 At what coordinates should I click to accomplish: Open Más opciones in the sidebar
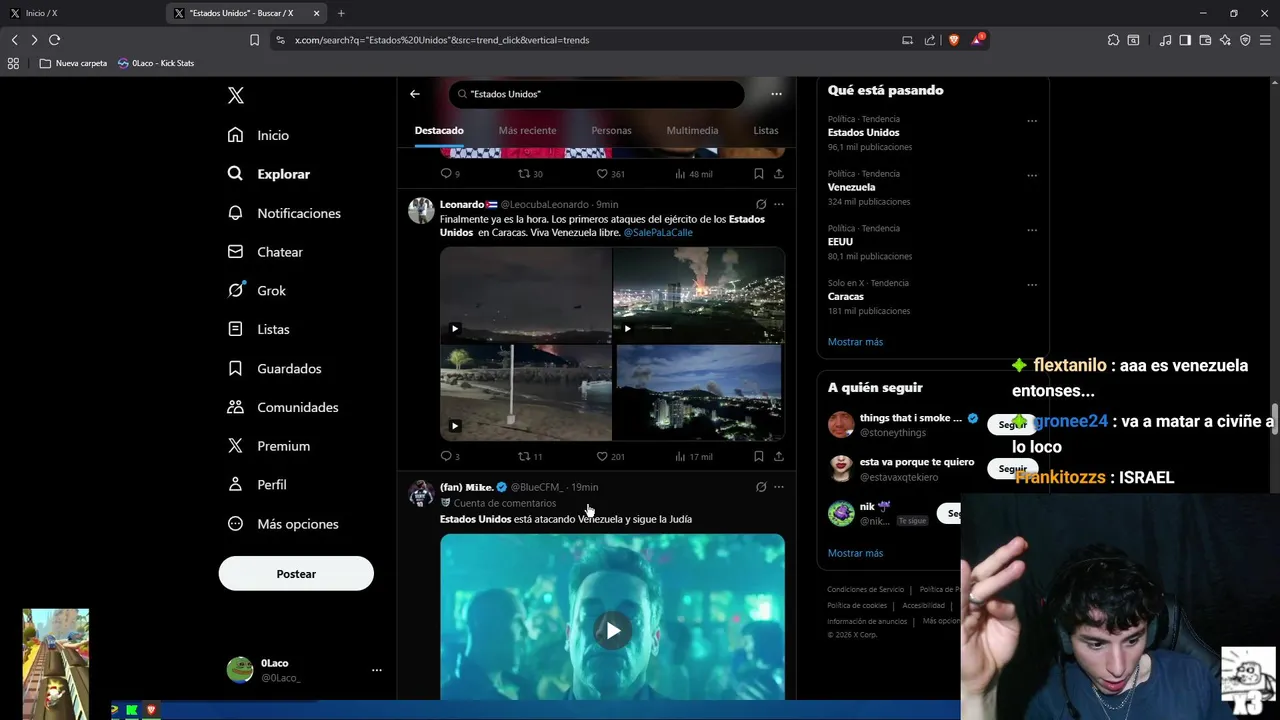pos(283,524)
